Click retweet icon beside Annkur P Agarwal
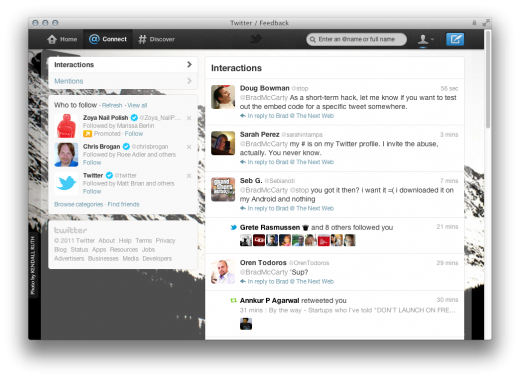 (233, 301)
